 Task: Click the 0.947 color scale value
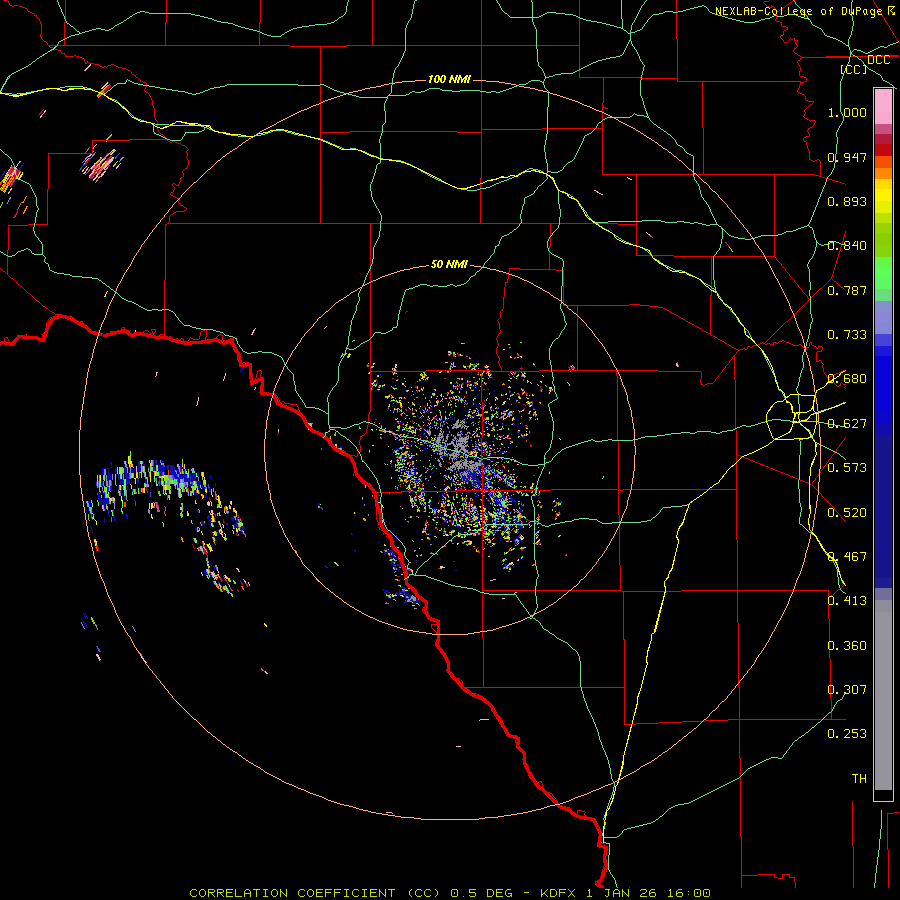847,157
